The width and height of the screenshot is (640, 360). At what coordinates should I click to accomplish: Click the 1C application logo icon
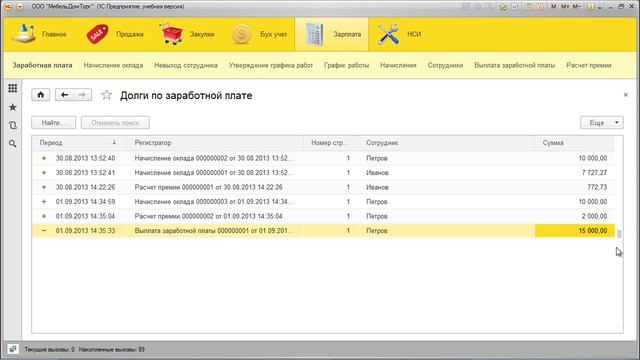coord(8,7)
